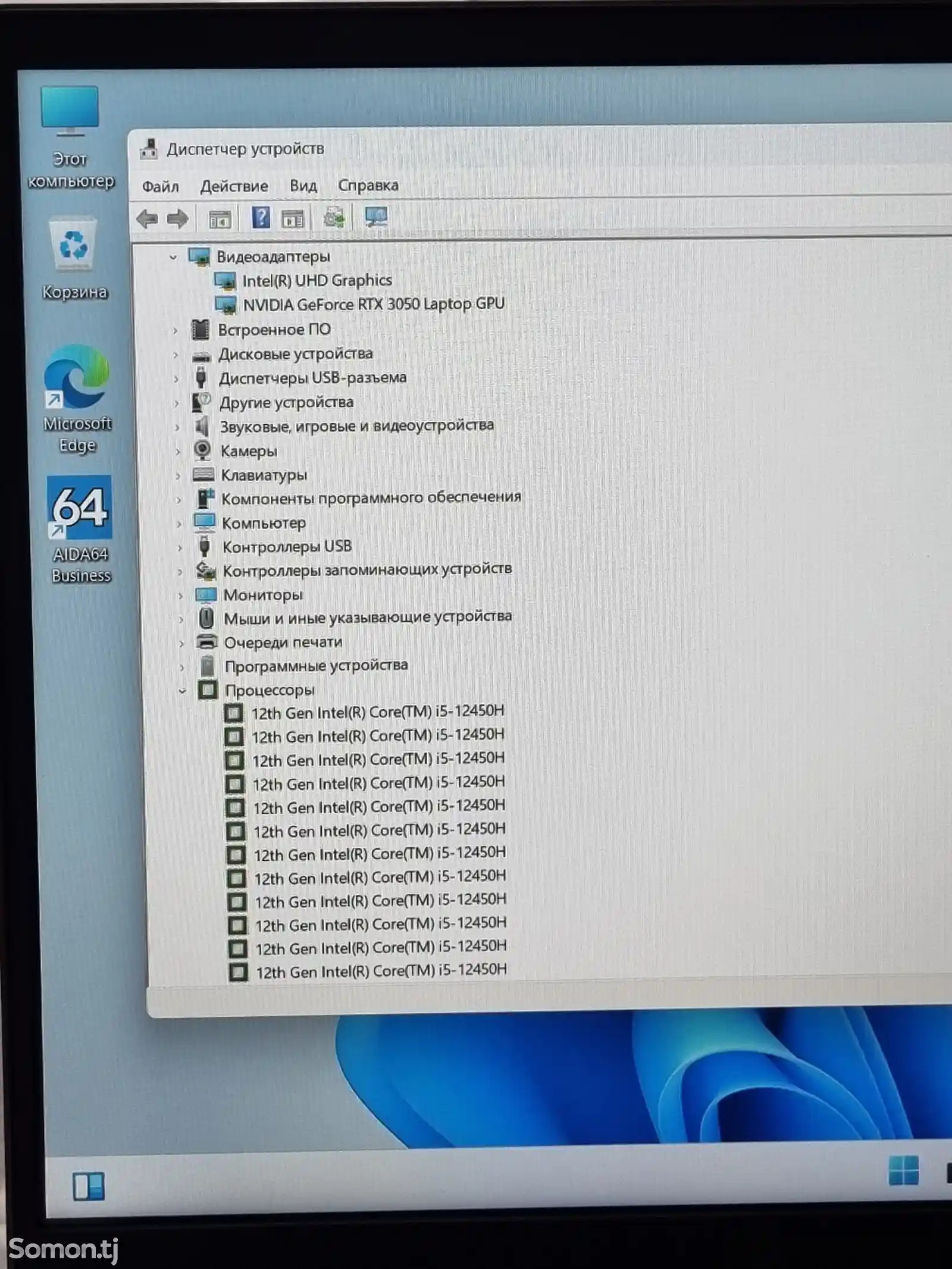This screenshot has height=1269, width=952.
Task: Select the first 12th Gen i5-12450H processor entry
Action: [x=378, y=712]
